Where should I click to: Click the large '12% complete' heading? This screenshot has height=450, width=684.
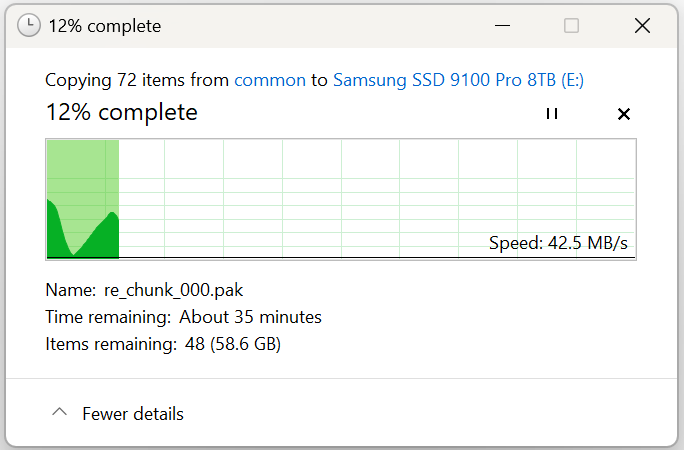coord(122,112)
